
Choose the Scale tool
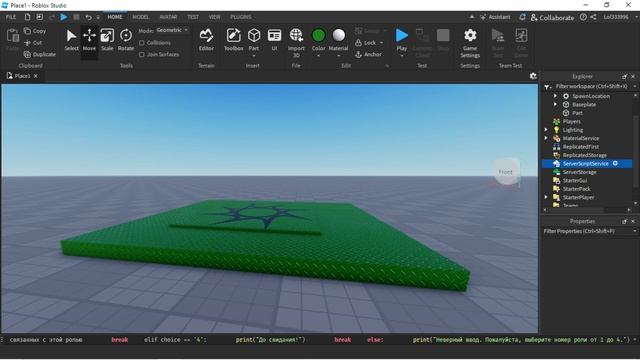tap(107, 40)
